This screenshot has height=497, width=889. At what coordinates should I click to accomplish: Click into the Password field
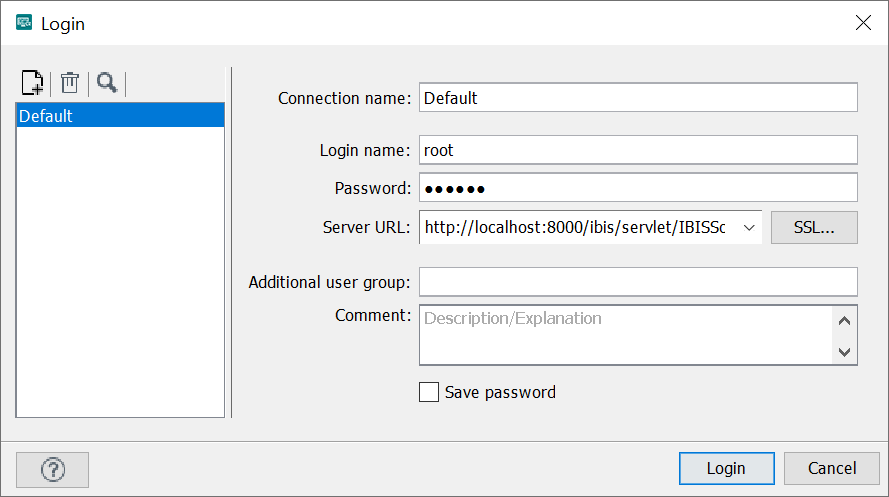coord(637,188)
